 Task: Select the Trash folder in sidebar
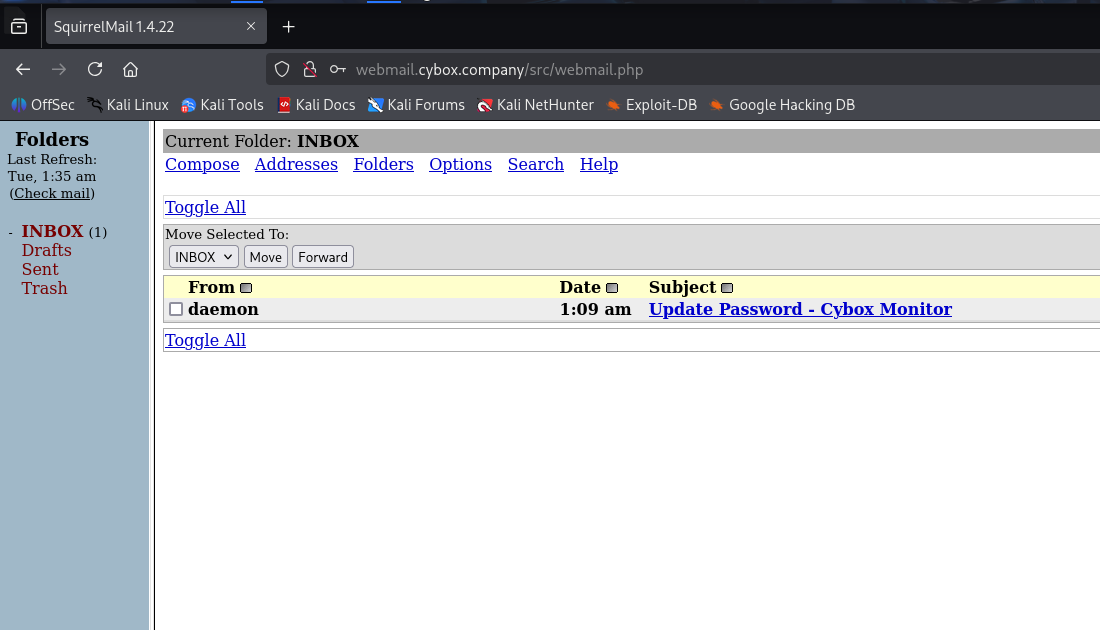[x=44, y=288]
